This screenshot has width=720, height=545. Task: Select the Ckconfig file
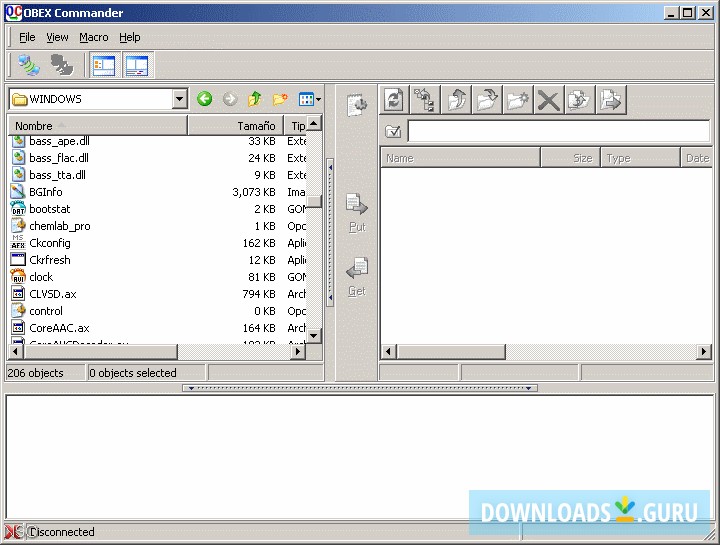coord(50,243)
